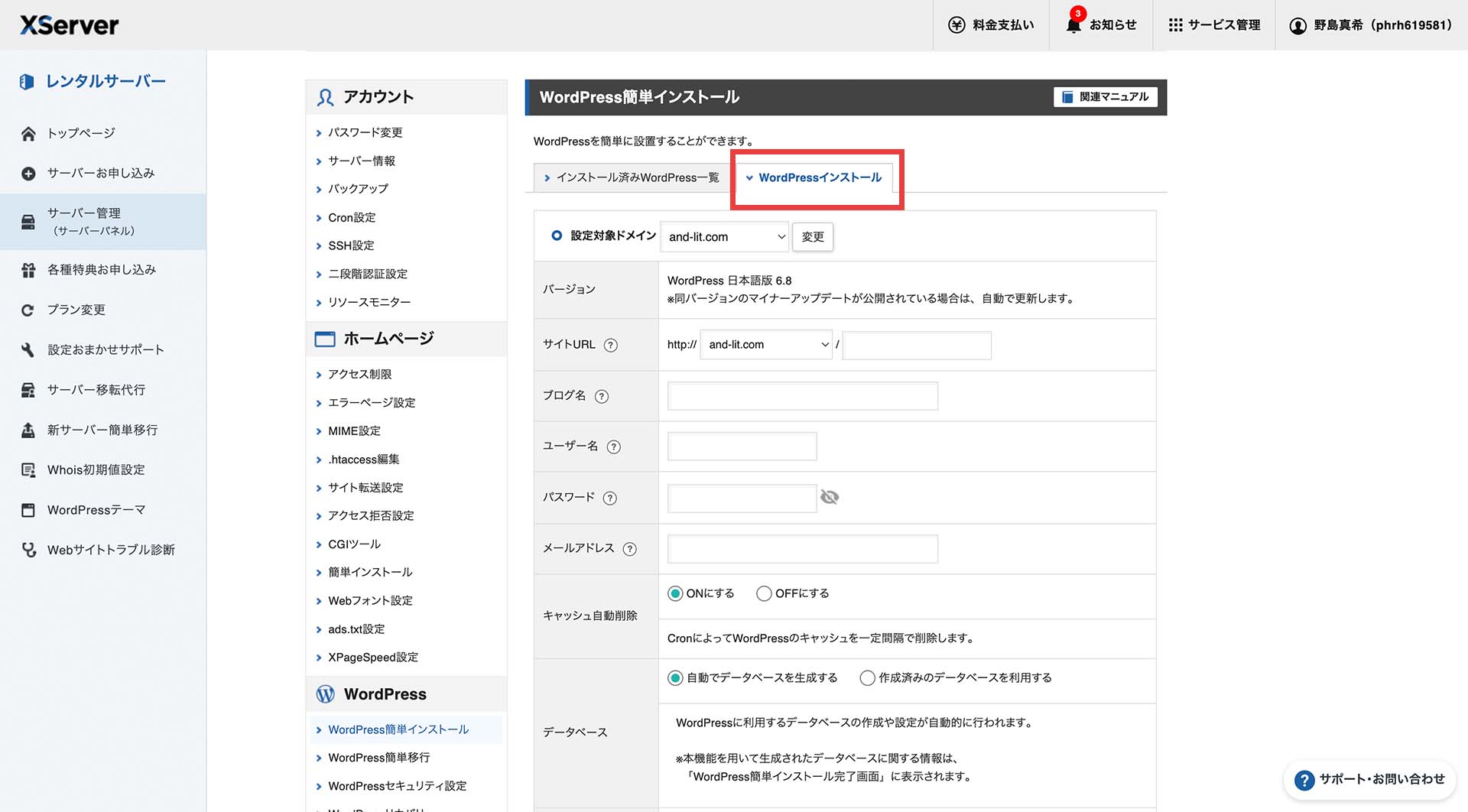This screenshot has height=812, width=1468.
Task: Open the WordPress簡単インストール sidebar link
Action: click(x=398, y=729)
